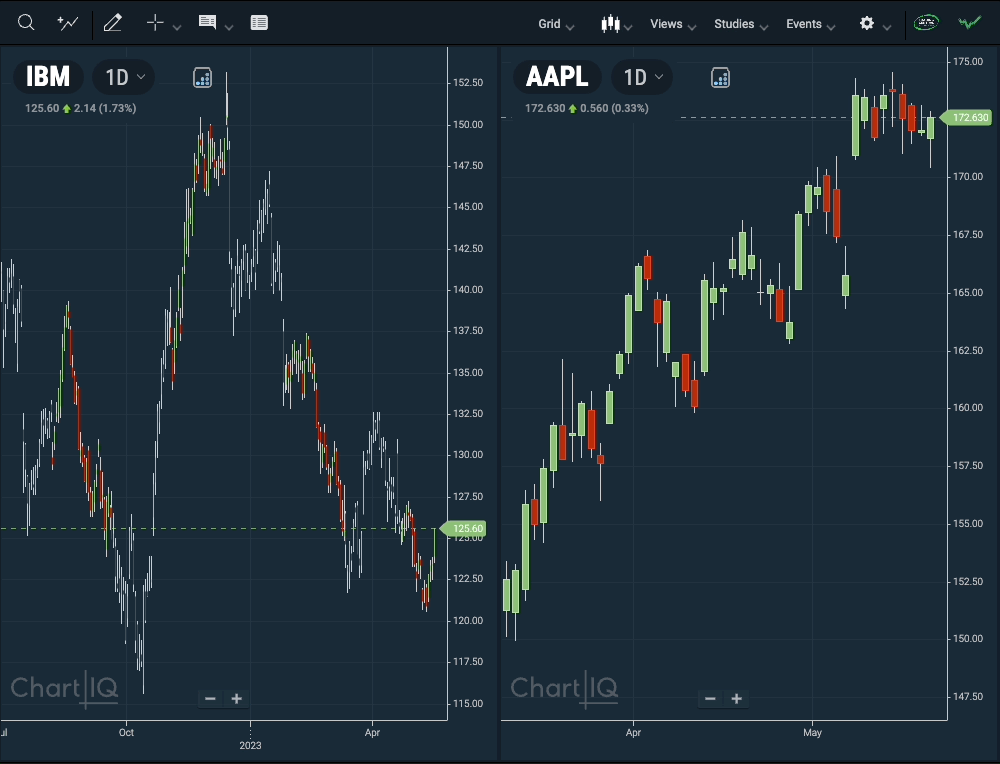Click the crosshair cursor icon

click(155, 23)
